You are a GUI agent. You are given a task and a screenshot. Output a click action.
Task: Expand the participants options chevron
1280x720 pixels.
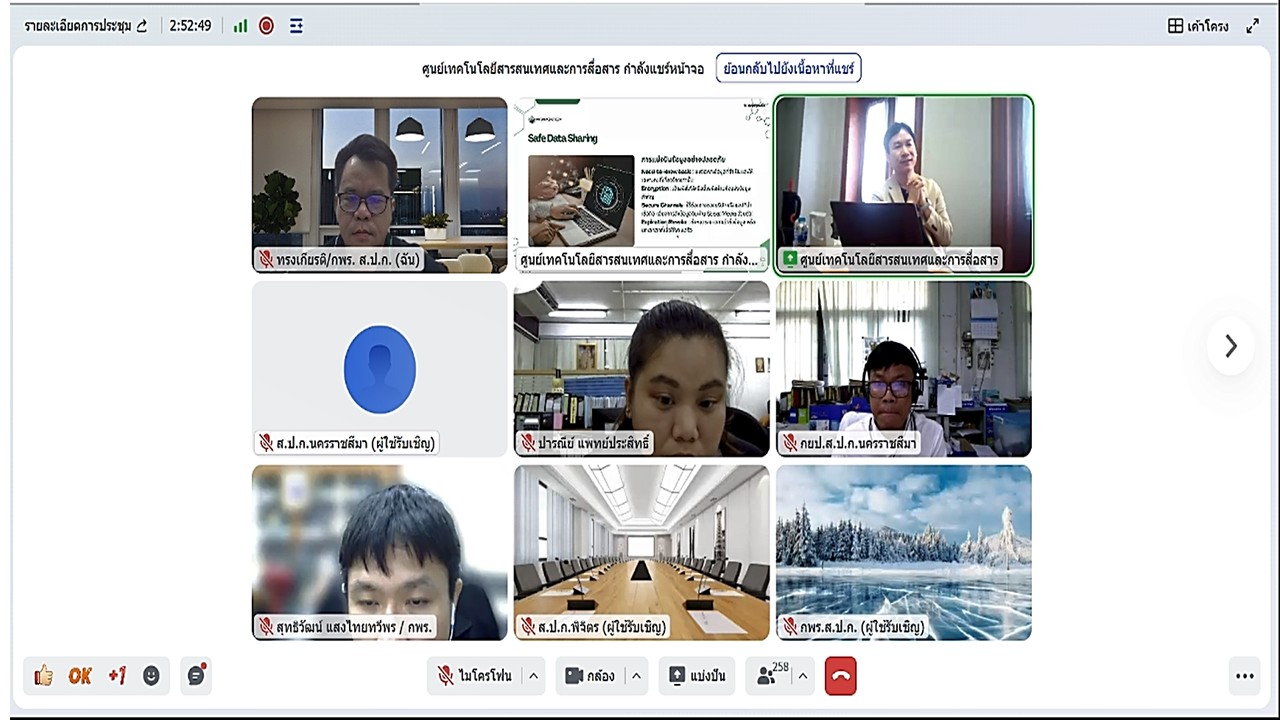coord(804,676)
